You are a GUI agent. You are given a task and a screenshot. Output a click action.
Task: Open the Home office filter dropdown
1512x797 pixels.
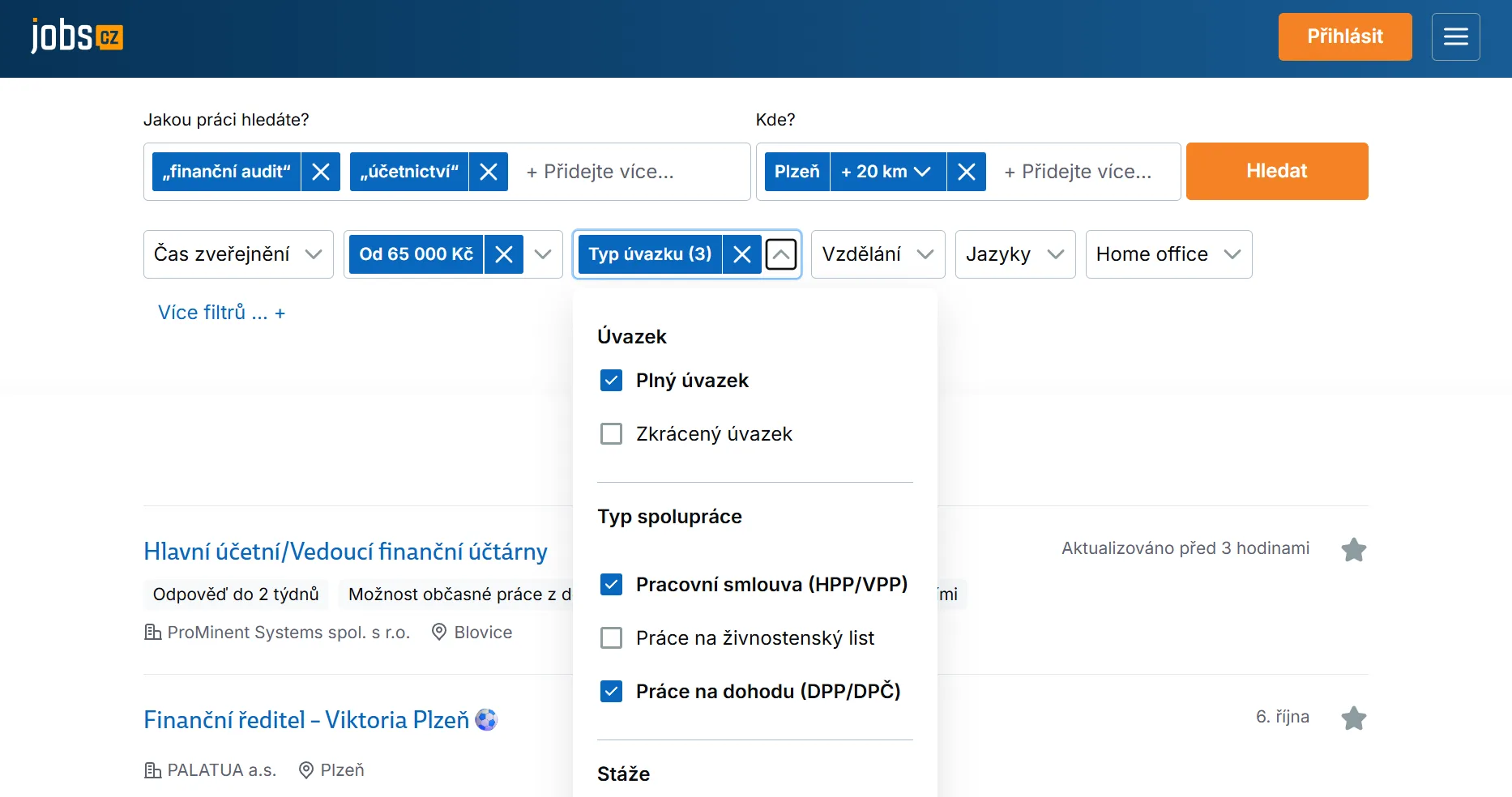(x=1168, y=254)
